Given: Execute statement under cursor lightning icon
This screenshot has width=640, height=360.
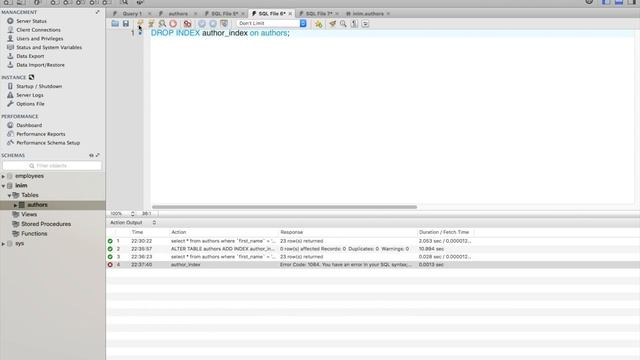Looking at the screenshot, I should (151, 24).
